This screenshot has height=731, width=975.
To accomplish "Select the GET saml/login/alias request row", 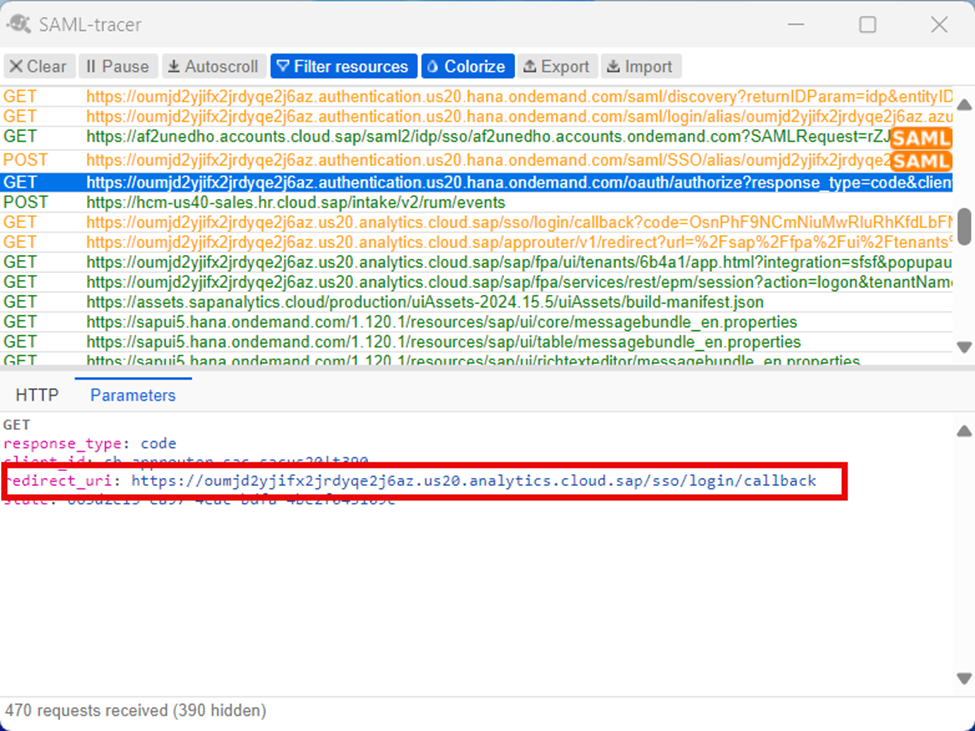I will [x=476, y=116].
